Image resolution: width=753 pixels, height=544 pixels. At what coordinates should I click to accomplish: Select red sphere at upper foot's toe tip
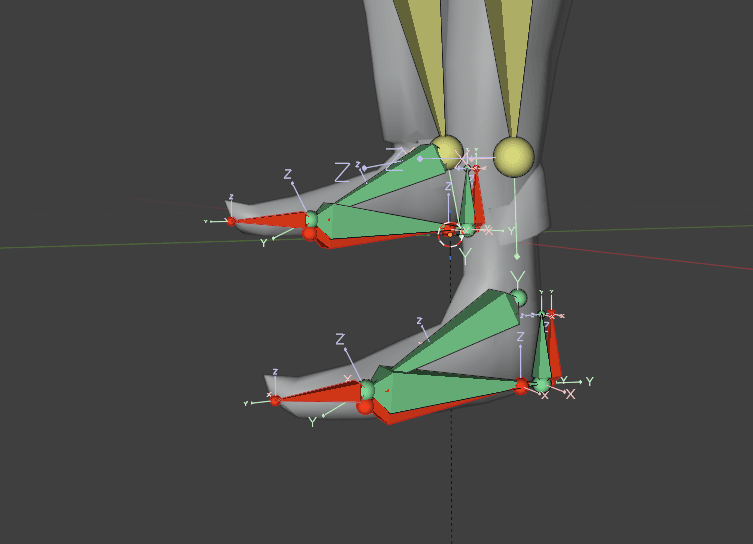[231, 221]
